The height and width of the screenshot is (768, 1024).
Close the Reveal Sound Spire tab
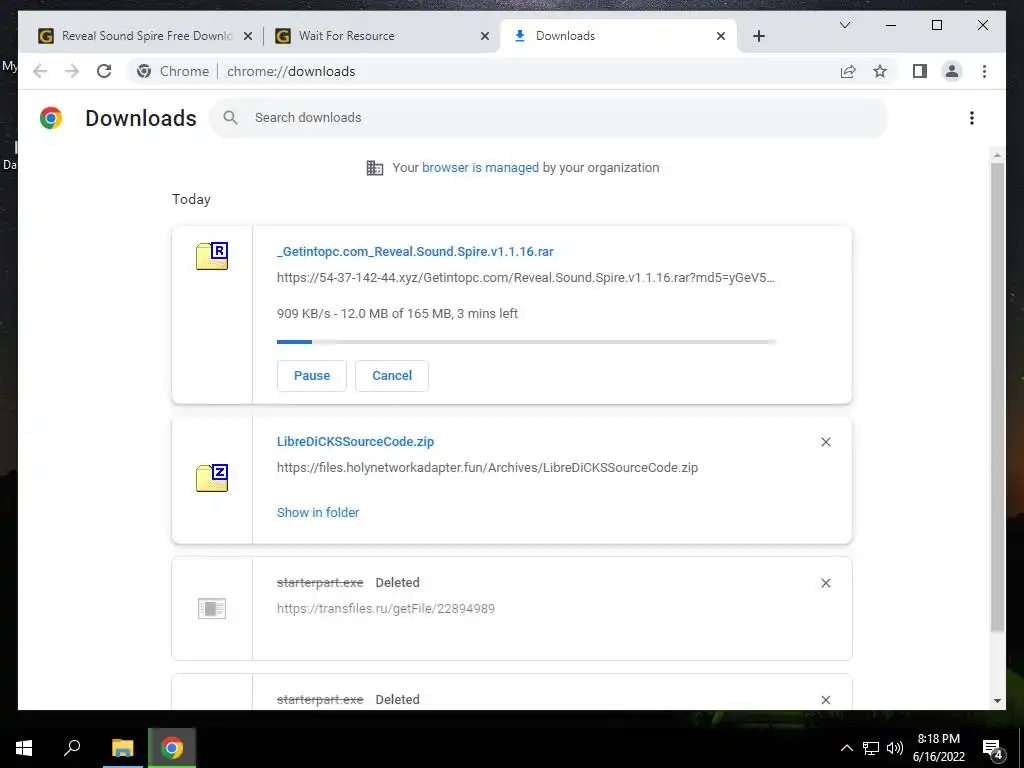(248, 36)
